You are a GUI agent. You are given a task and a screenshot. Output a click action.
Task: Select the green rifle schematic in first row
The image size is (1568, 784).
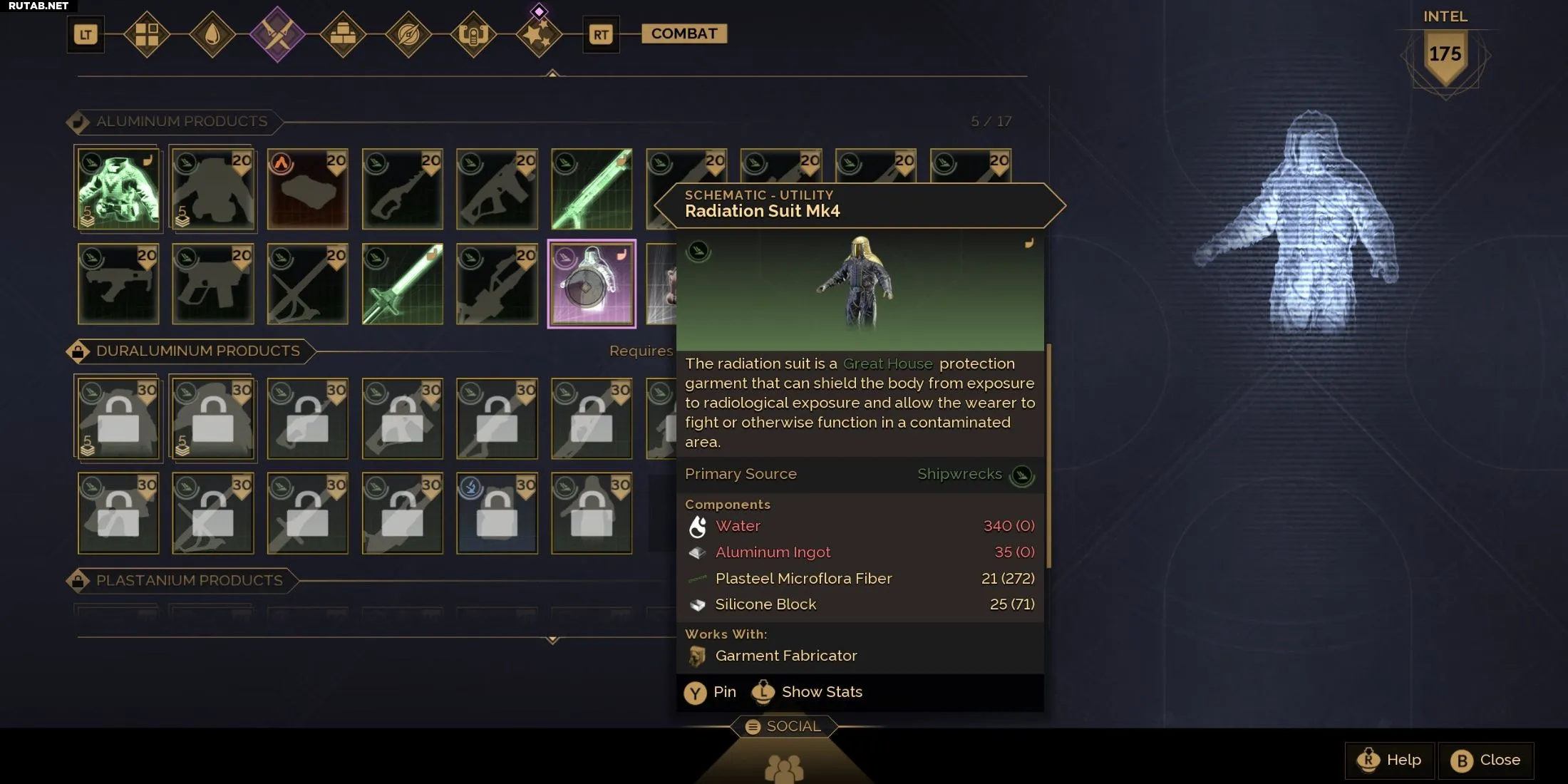coord(592,188)
